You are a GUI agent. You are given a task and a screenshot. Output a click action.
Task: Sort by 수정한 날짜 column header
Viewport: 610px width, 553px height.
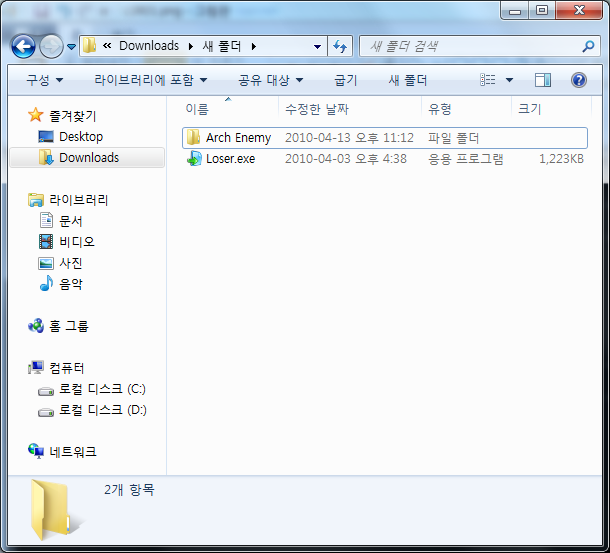tap(317, 109)
